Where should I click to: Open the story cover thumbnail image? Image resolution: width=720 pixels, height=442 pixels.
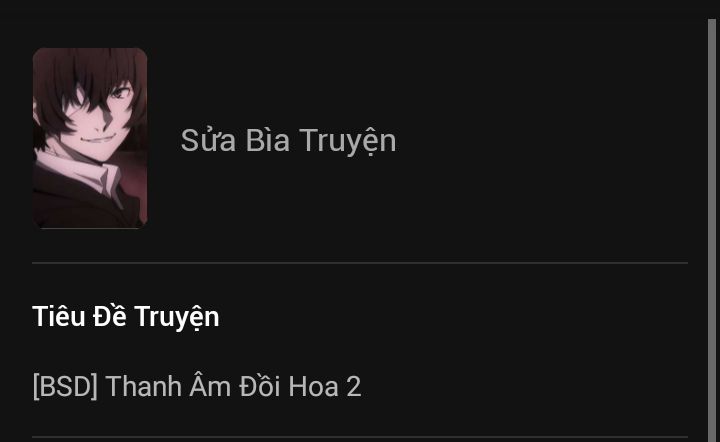tap(90, 138)
